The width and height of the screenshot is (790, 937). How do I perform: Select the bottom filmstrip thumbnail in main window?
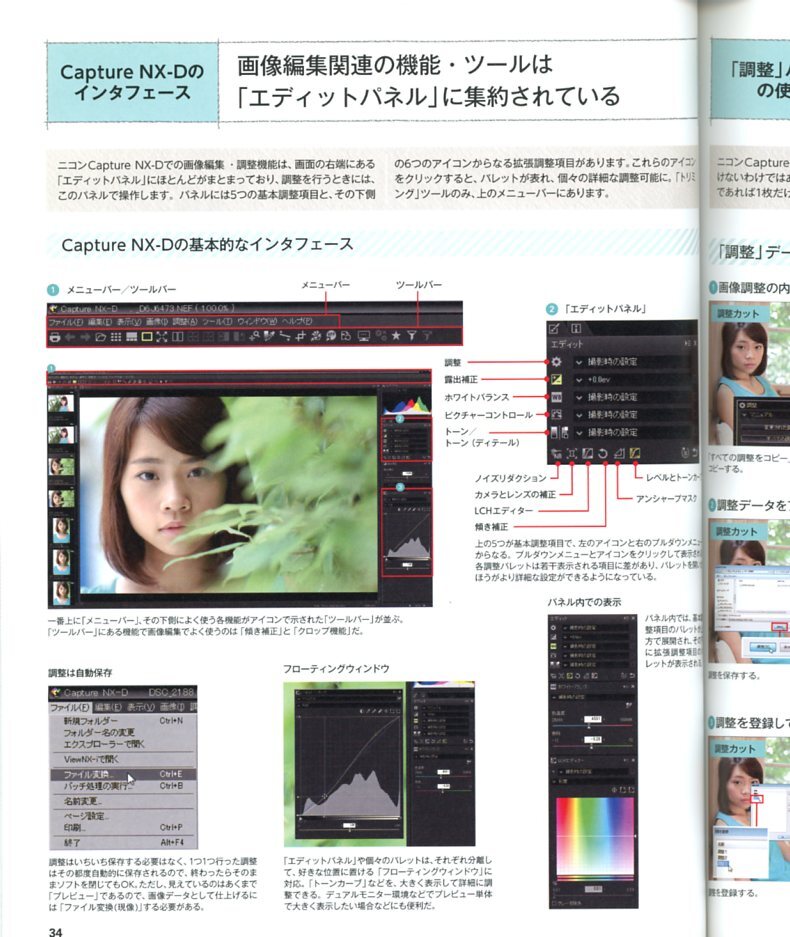[62, 593]
